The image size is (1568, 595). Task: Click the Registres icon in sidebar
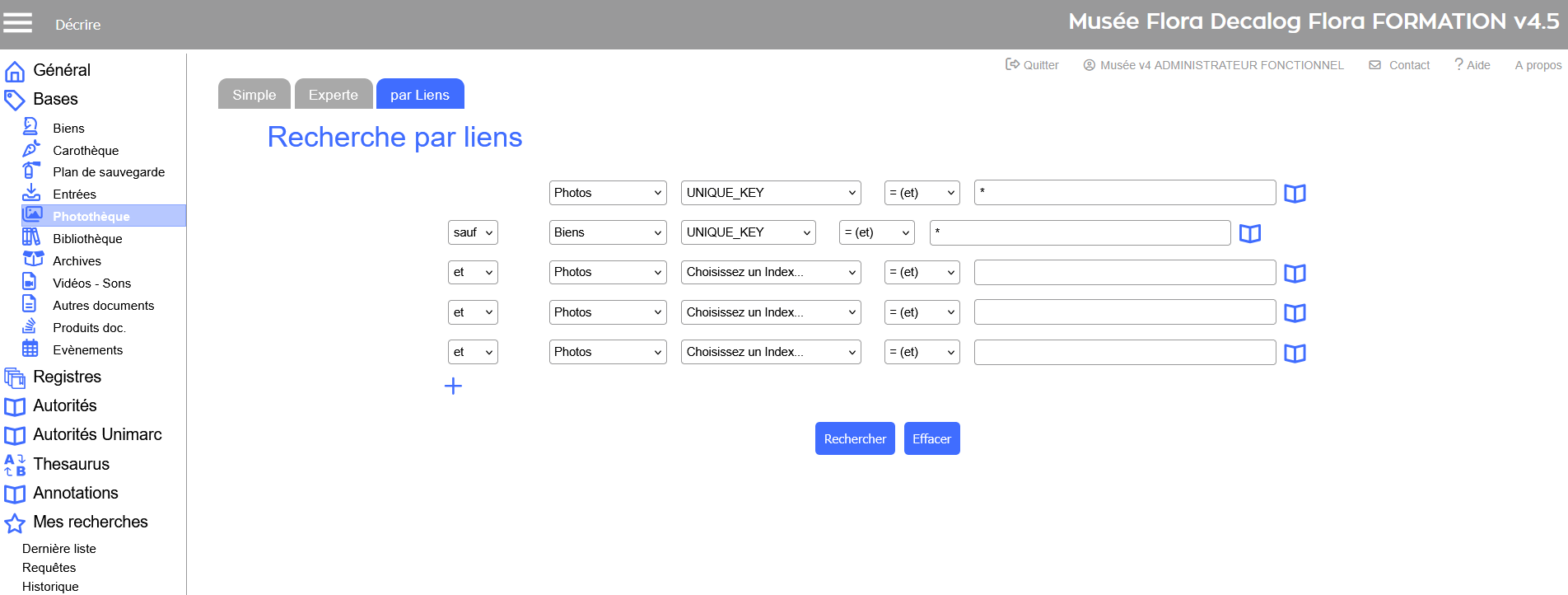tap(15, 377)
